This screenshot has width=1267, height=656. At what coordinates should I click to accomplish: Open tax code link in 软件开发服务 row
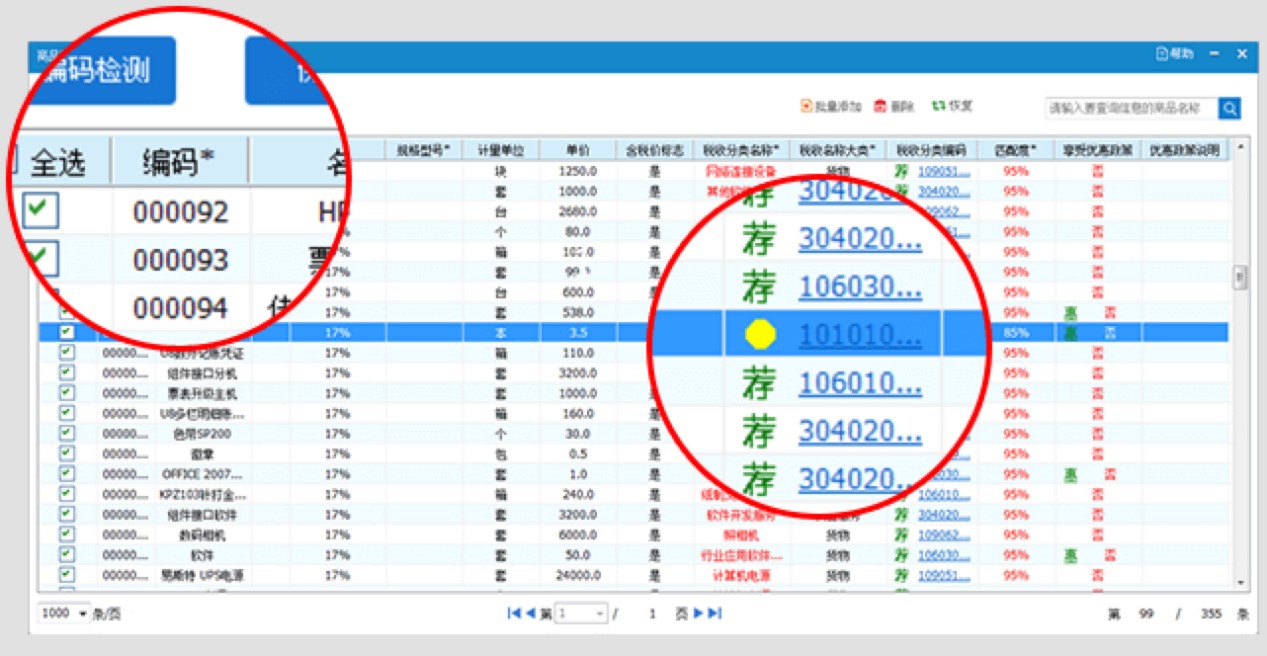click(944, 515)
